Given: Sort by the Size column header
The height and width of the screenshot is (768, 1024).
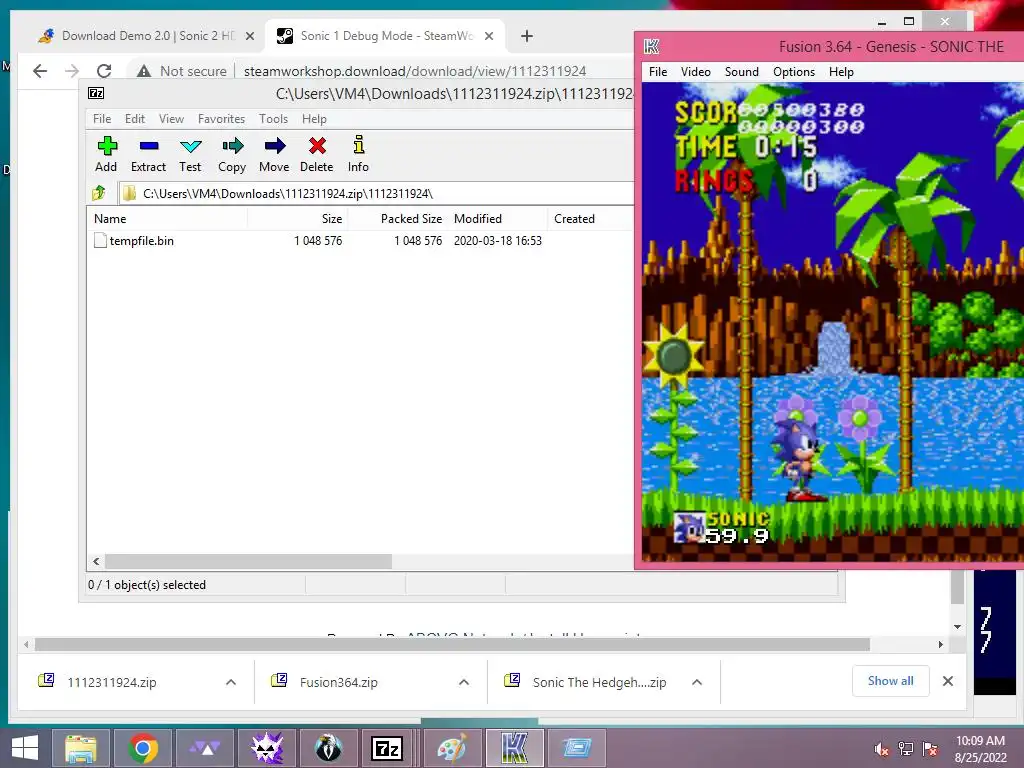Looking at the screenshot, I should (297, 219).
